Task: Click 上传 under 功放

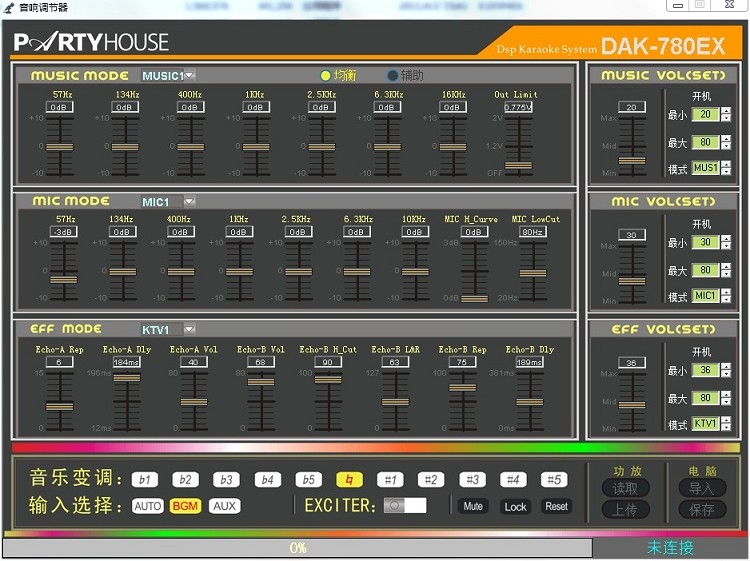Action: (x=625, y=510)
